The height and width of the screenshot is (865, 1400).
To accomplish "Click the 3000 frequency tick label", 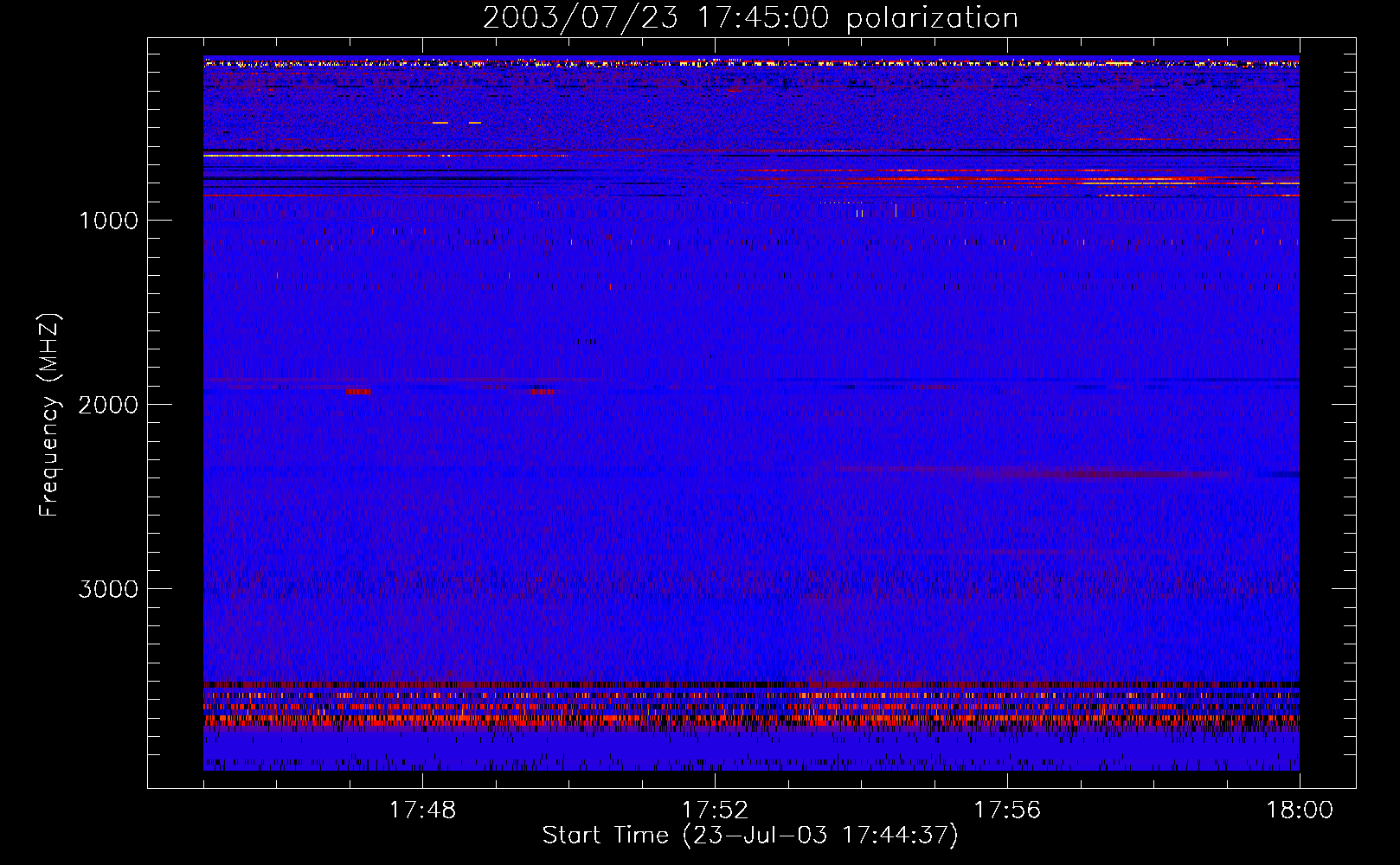I will point(108,589).
